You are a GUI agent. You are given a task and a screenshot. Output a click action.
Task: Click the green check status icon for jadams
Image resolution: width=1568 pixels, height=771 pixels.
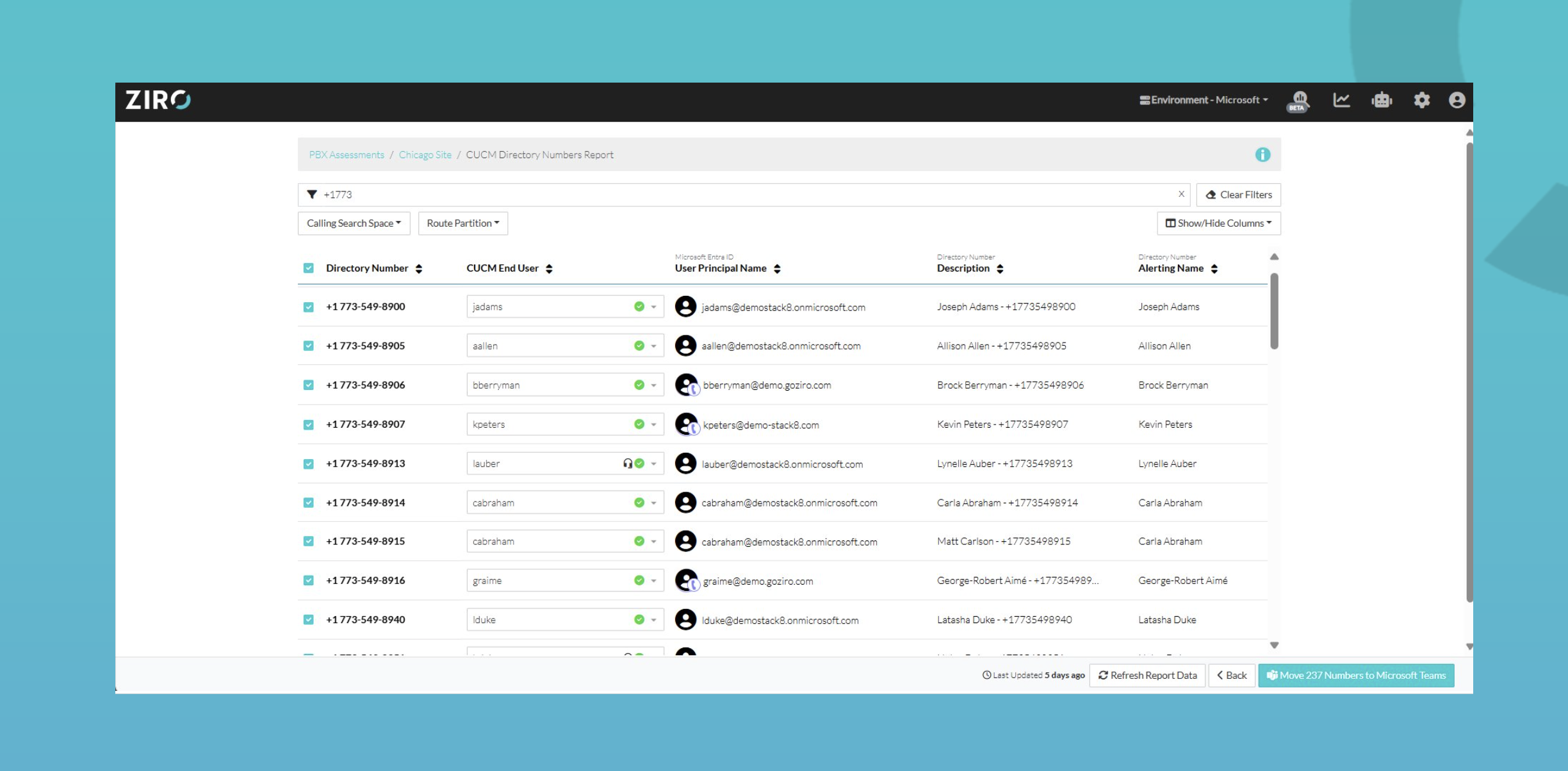[639, 307]
